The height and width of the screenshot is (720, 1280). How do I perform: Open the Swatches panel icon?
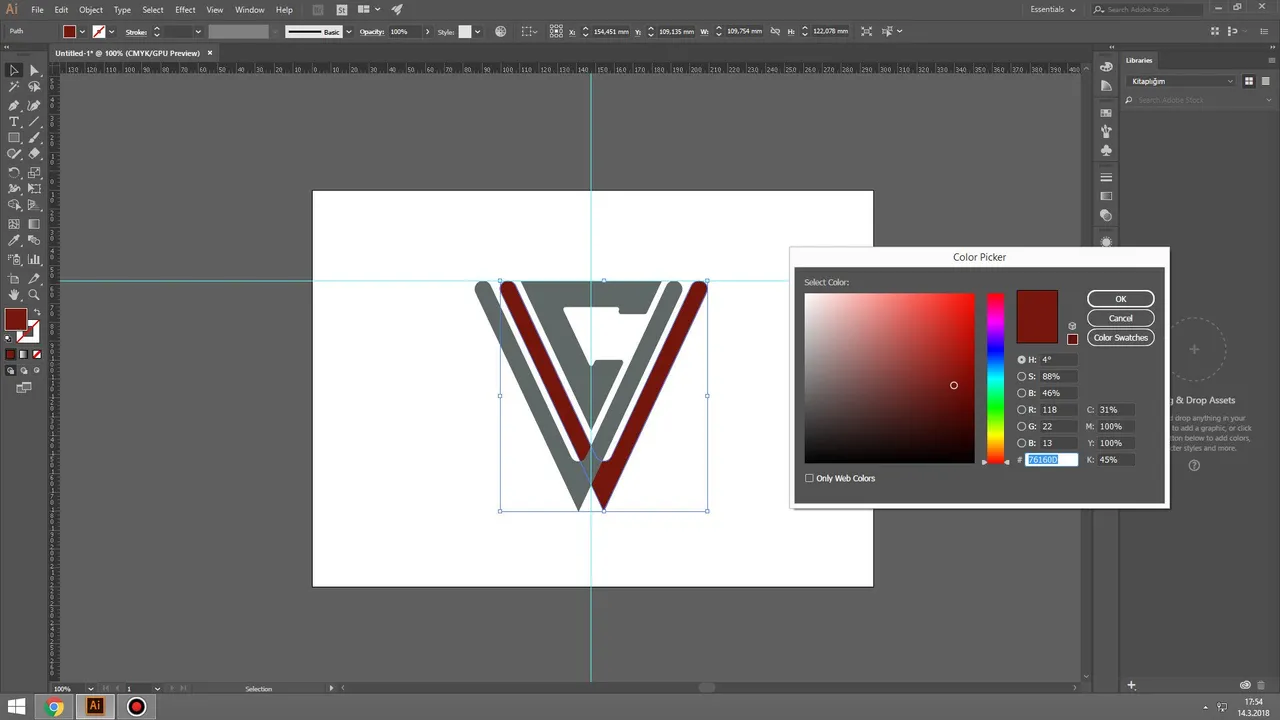click(1106, 113)
